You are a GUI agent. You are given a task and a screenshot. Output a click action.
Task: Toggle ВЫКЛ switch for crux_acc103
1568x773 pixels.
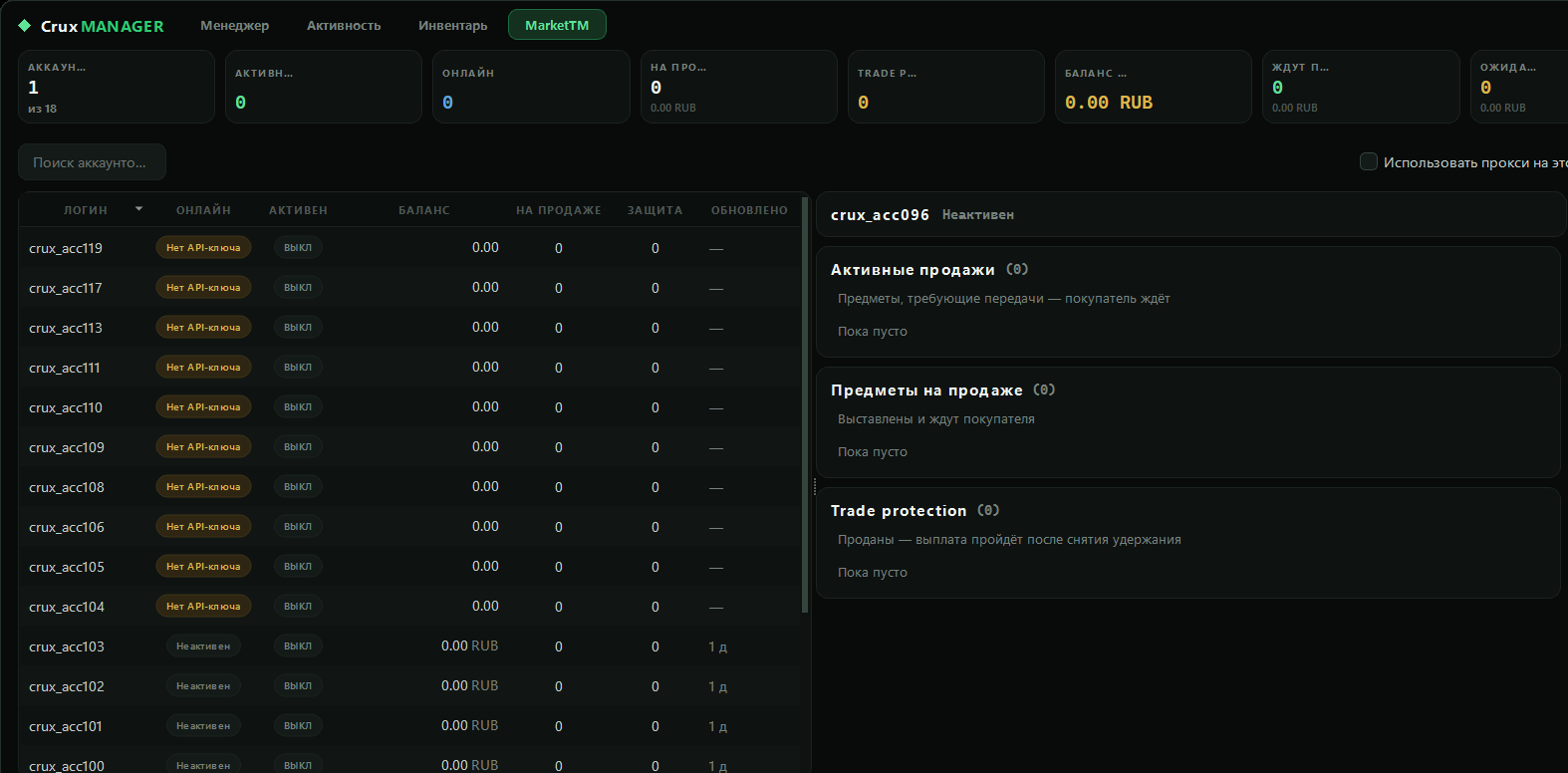coord(298,646)
